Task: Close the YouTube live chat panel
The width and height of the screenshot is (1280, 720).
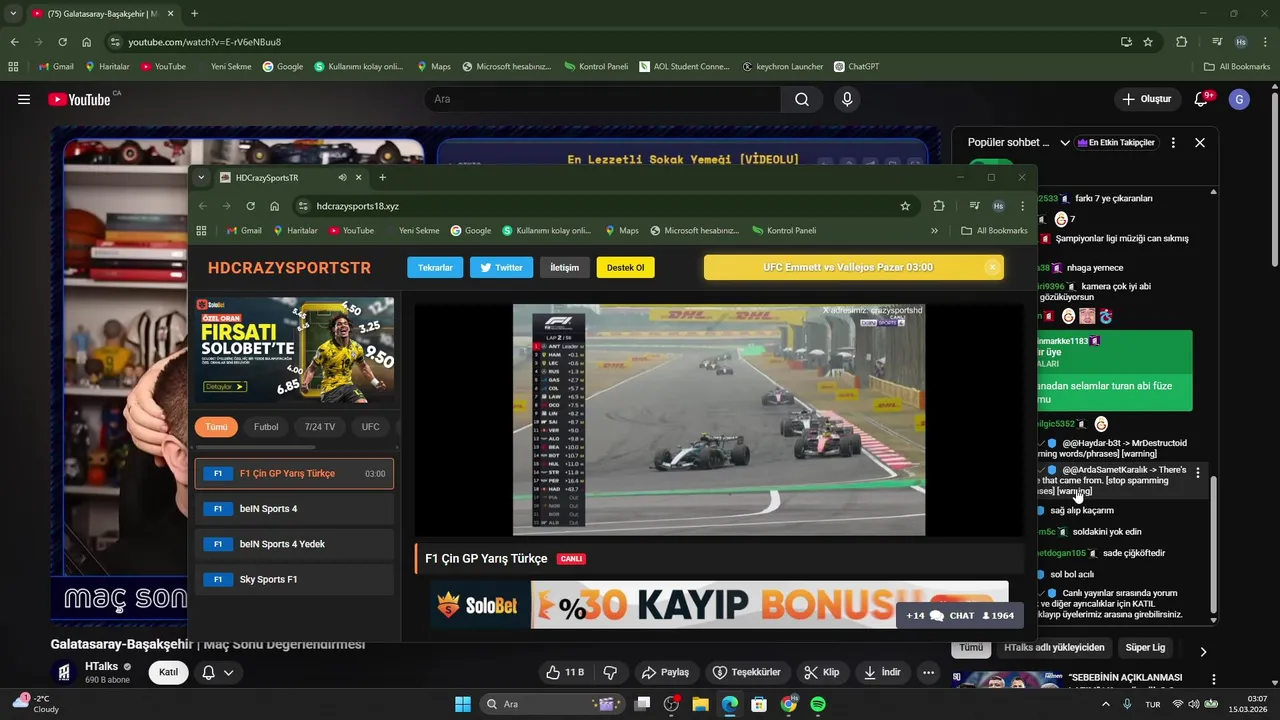Action: (x=1200, y=143)
